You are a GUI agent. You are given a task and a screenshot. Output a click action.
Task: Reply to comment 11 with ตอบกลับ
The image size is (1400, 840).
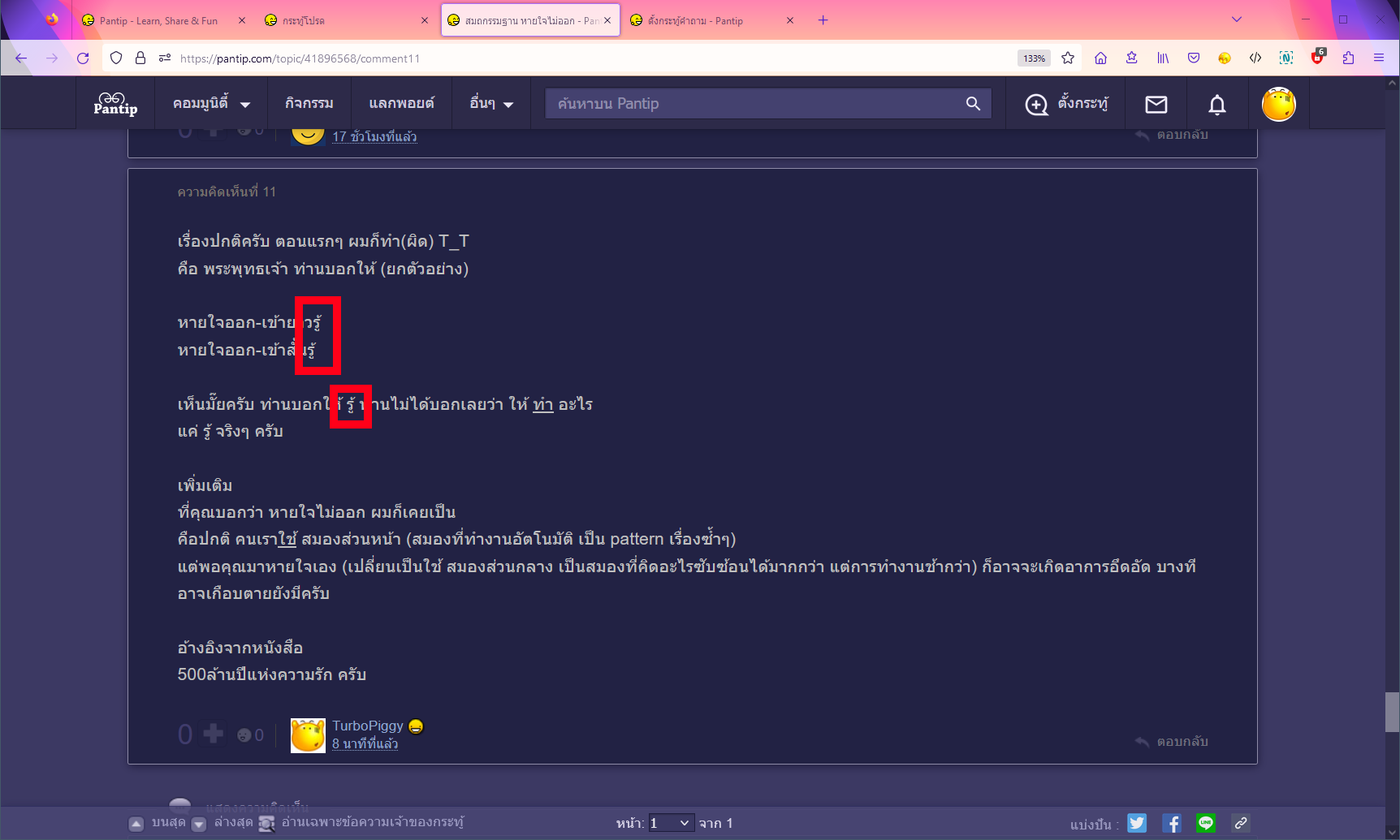(x=1172, y=741)
